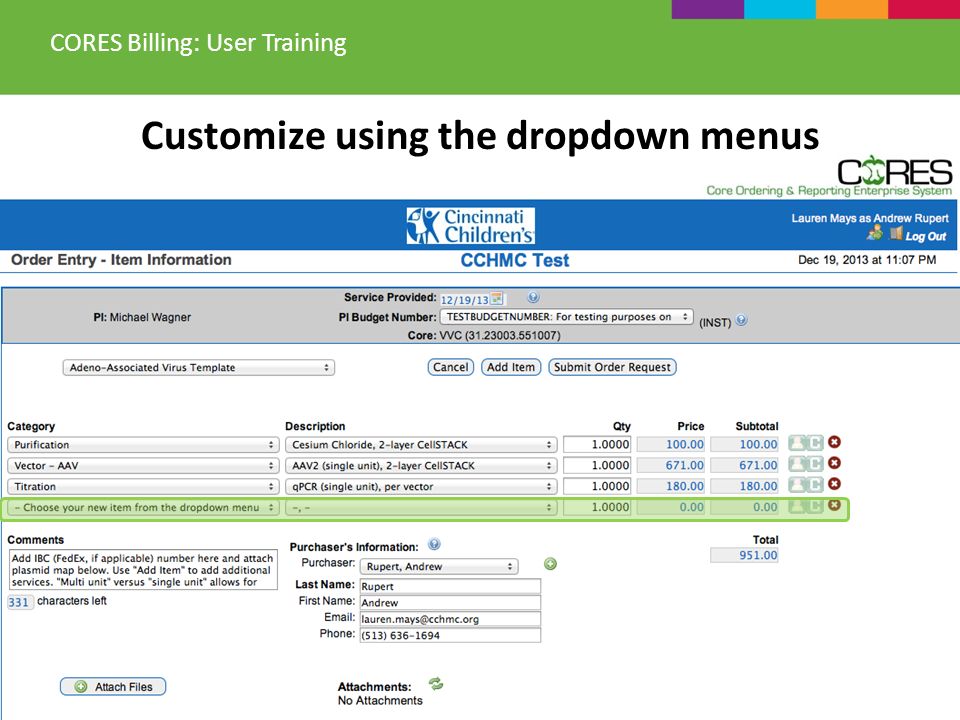This screenshot has width=960, height=720.
Task: Click person icon on Purification row
Action: tap(797, 443)
